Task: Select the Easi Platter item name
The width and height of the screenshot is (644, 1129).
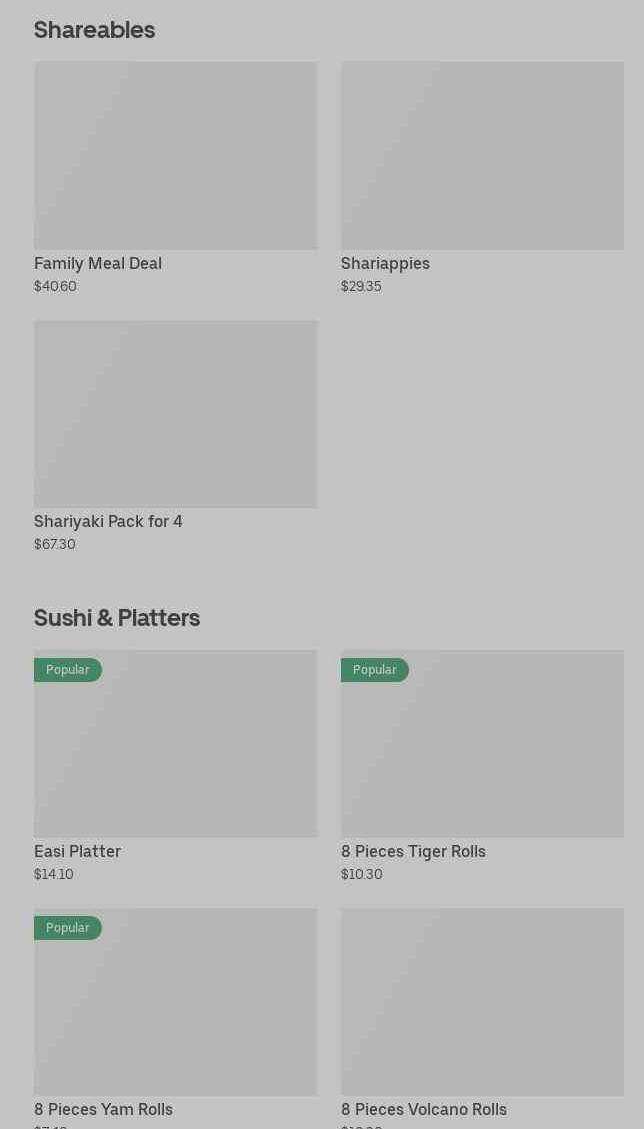Action: tap(77, 852)
